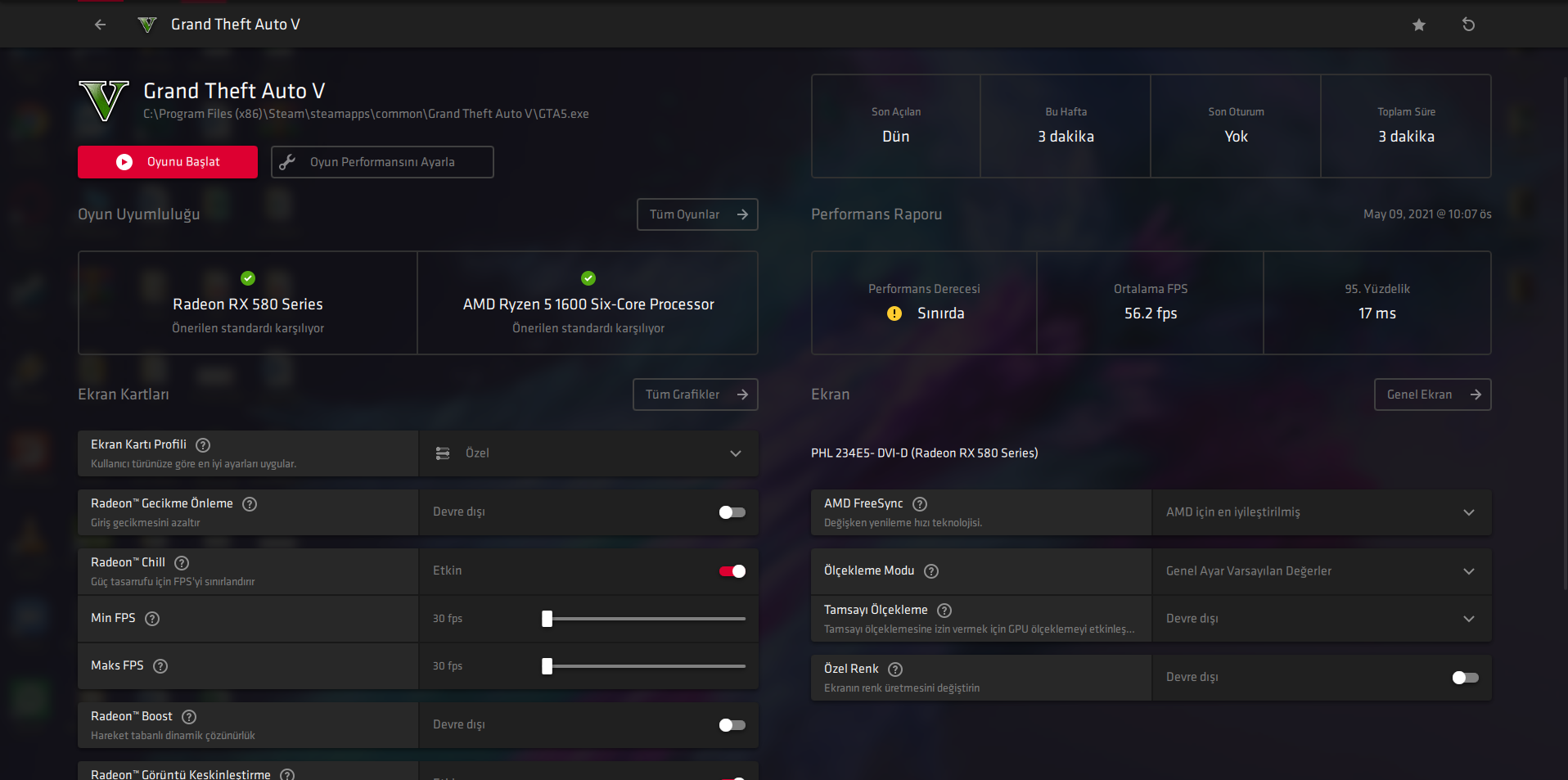Turn on the Radeon Boost toggle
This screenshot has width=1568, height=780.
click(x=732, y=725)
